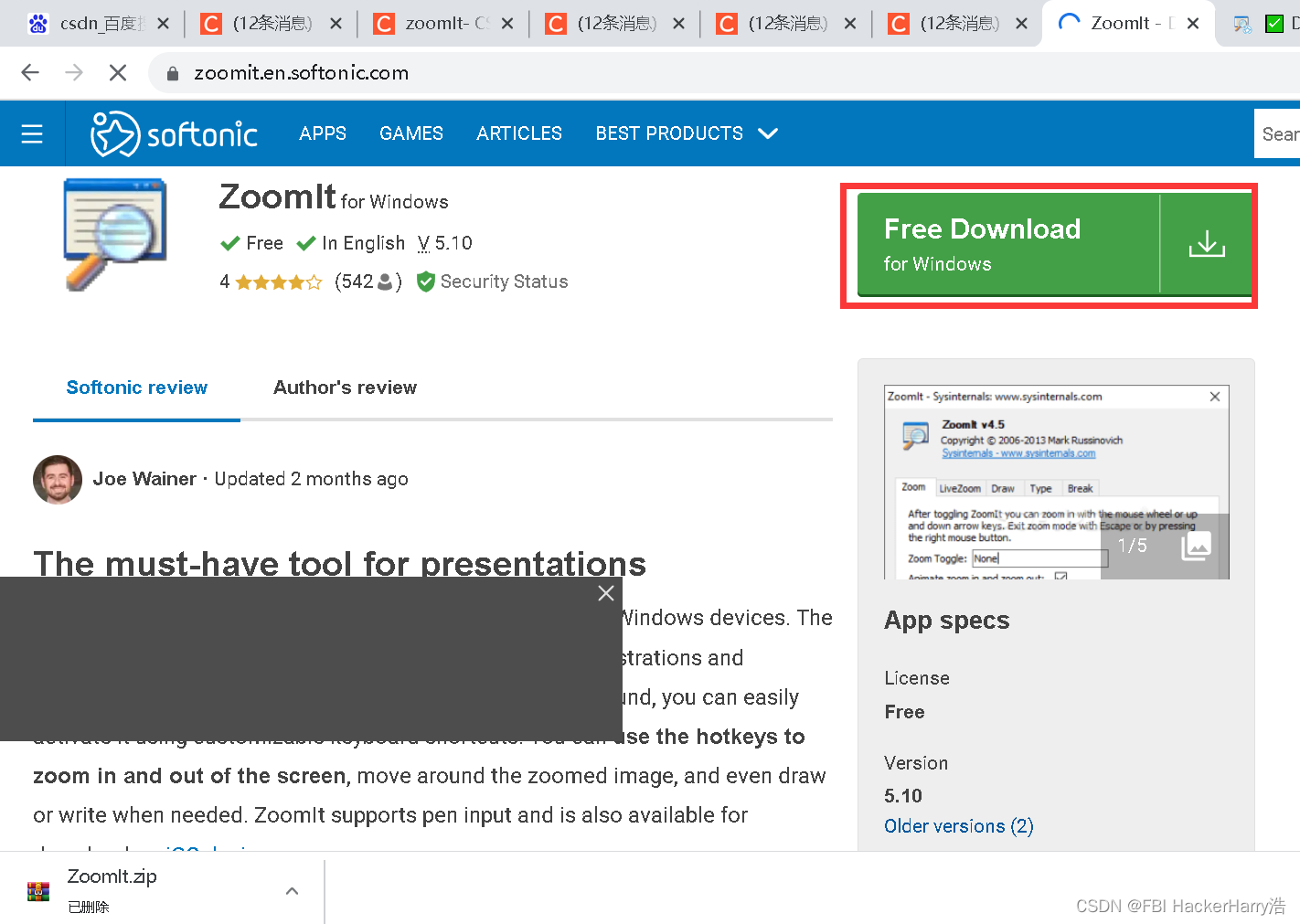Click the download arrow on Free Download button
The width and height of the screenshot is (1300, 924).
[1207, 244]
